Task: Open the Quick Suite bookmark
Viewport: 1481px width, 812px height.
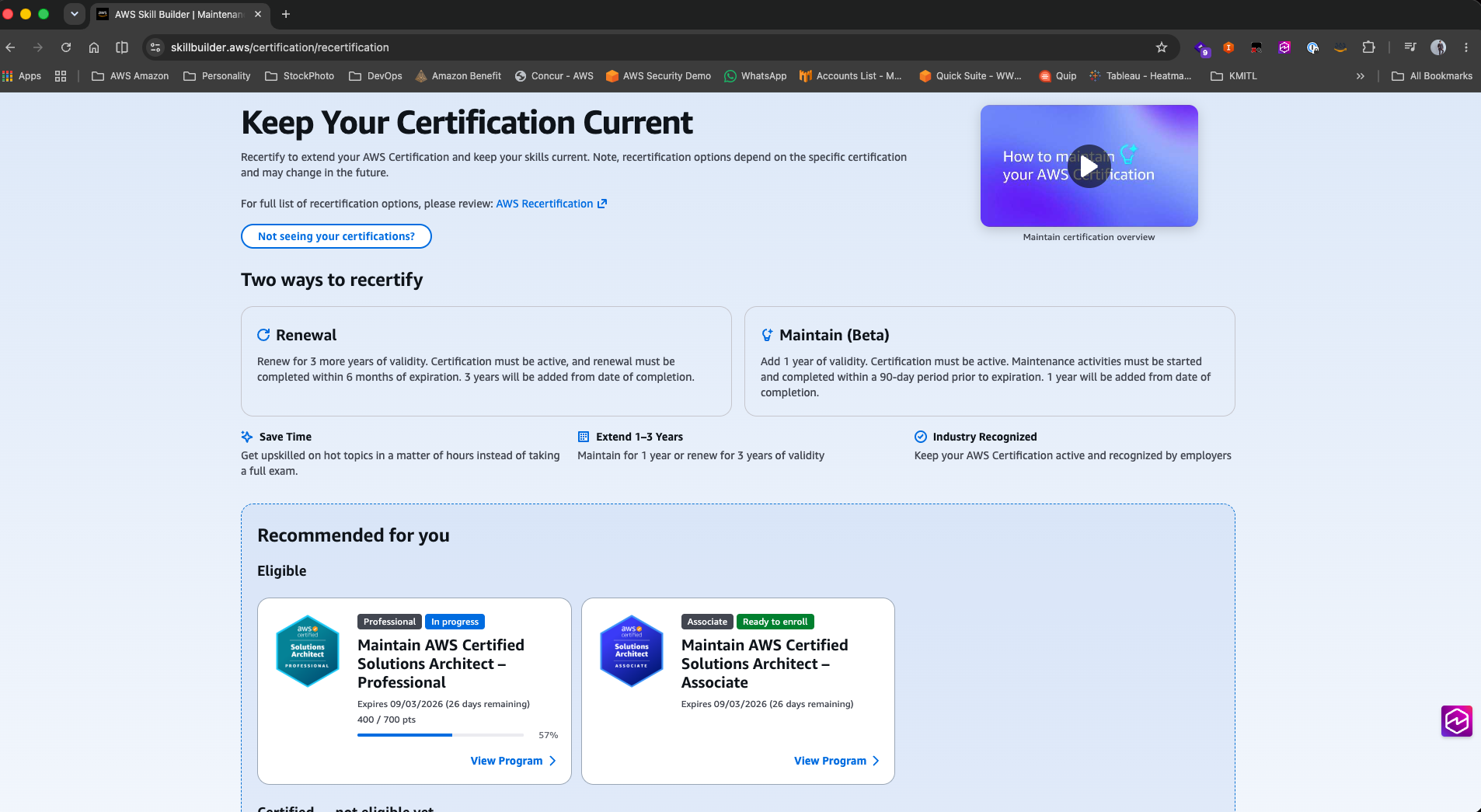Action: click(x=970, y=76)
